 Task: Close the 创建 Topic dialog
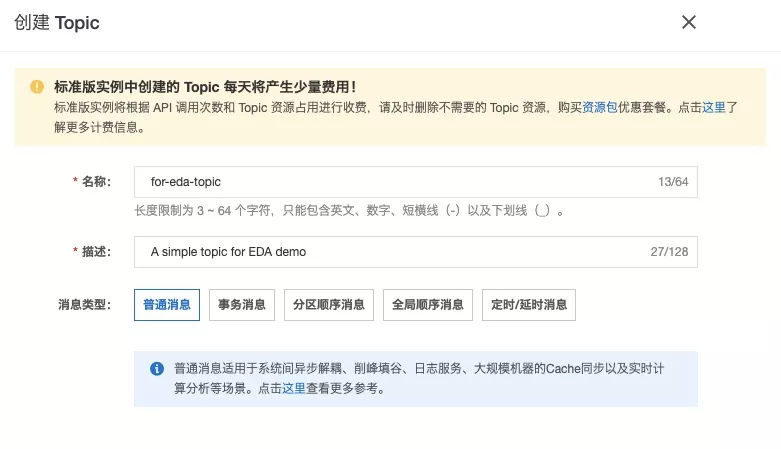click(x=688, y=22)
